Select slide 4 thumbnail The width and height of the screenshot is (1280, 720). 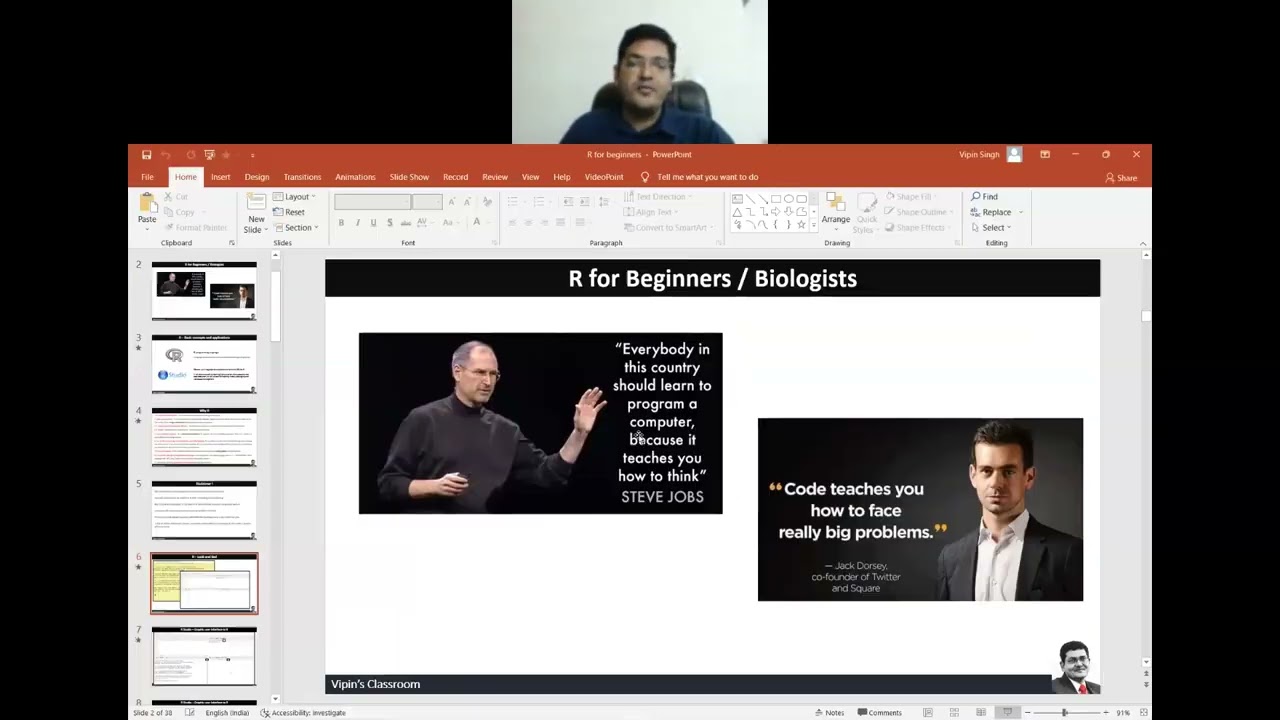pyautogui.click(x=204, y=437)
